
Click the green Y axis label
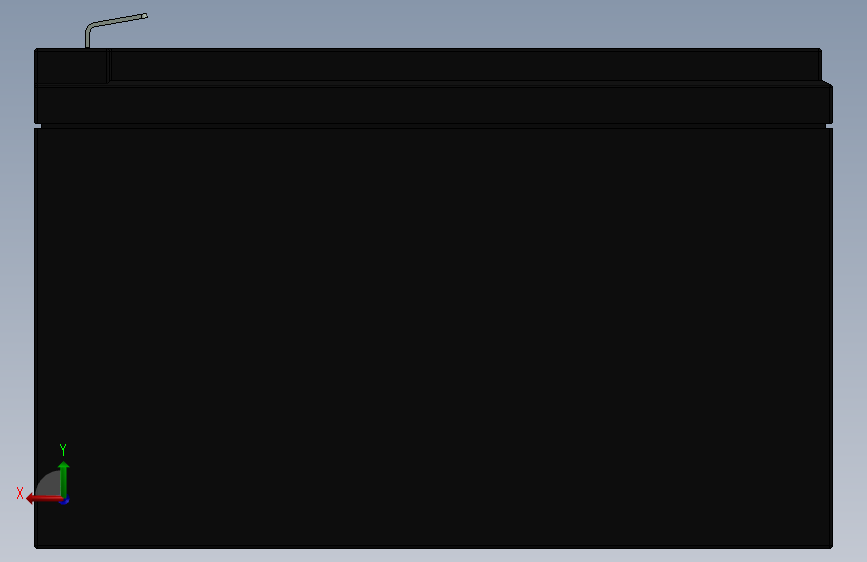click(x=63, y=449)
